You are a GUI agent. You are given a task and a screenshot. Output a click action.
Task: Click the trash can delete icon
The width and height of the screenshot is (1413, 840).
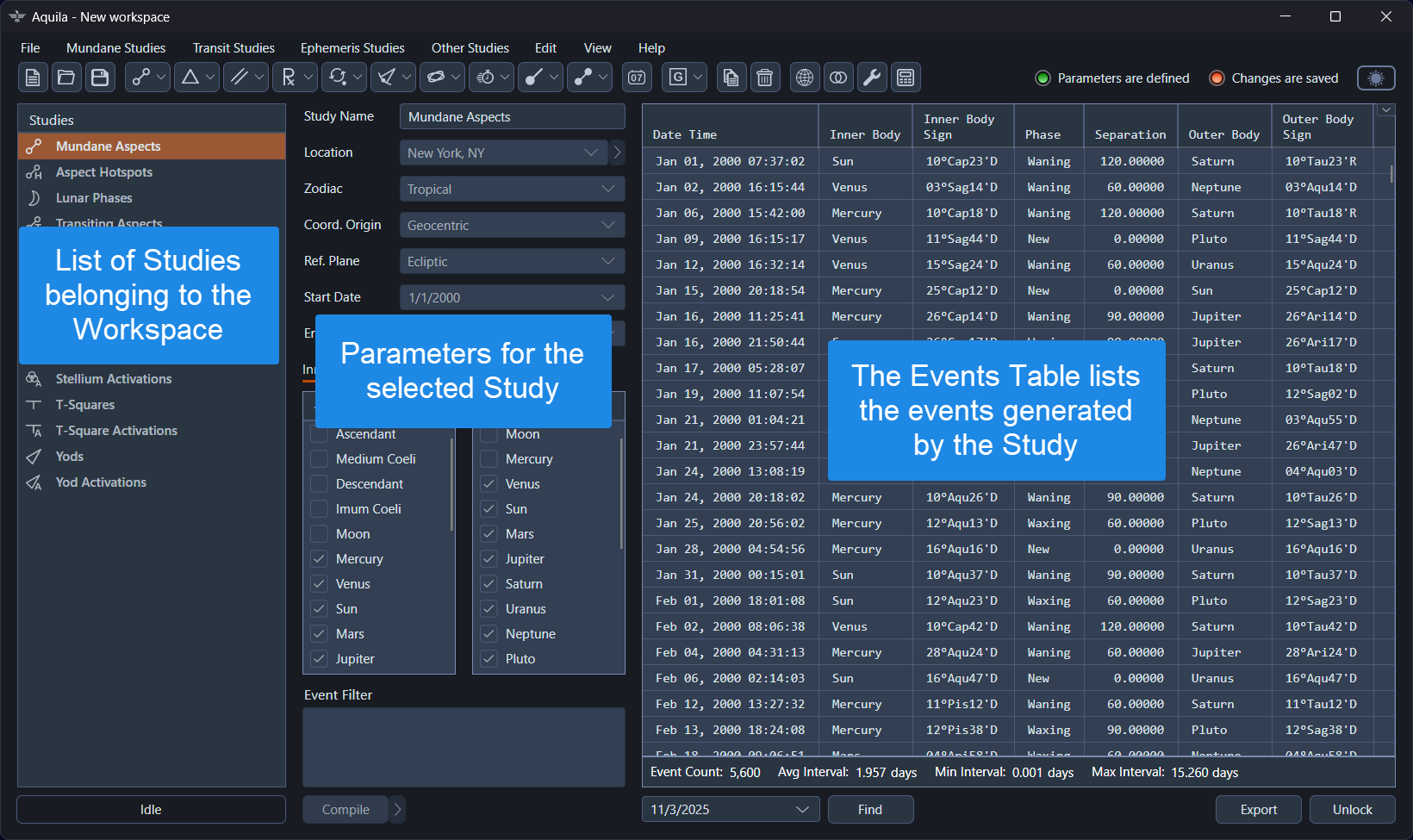764,78
